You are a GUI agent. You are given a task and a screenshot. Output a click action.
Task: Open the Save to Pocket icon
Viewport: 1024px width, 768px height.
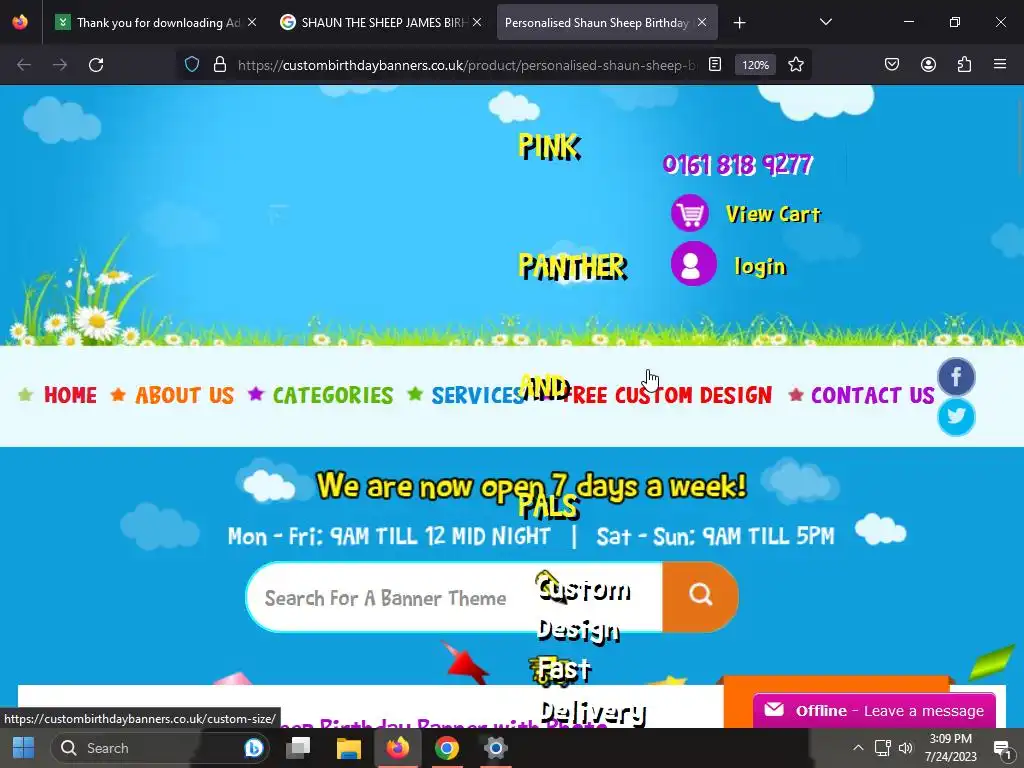click(x=892, y=65)
